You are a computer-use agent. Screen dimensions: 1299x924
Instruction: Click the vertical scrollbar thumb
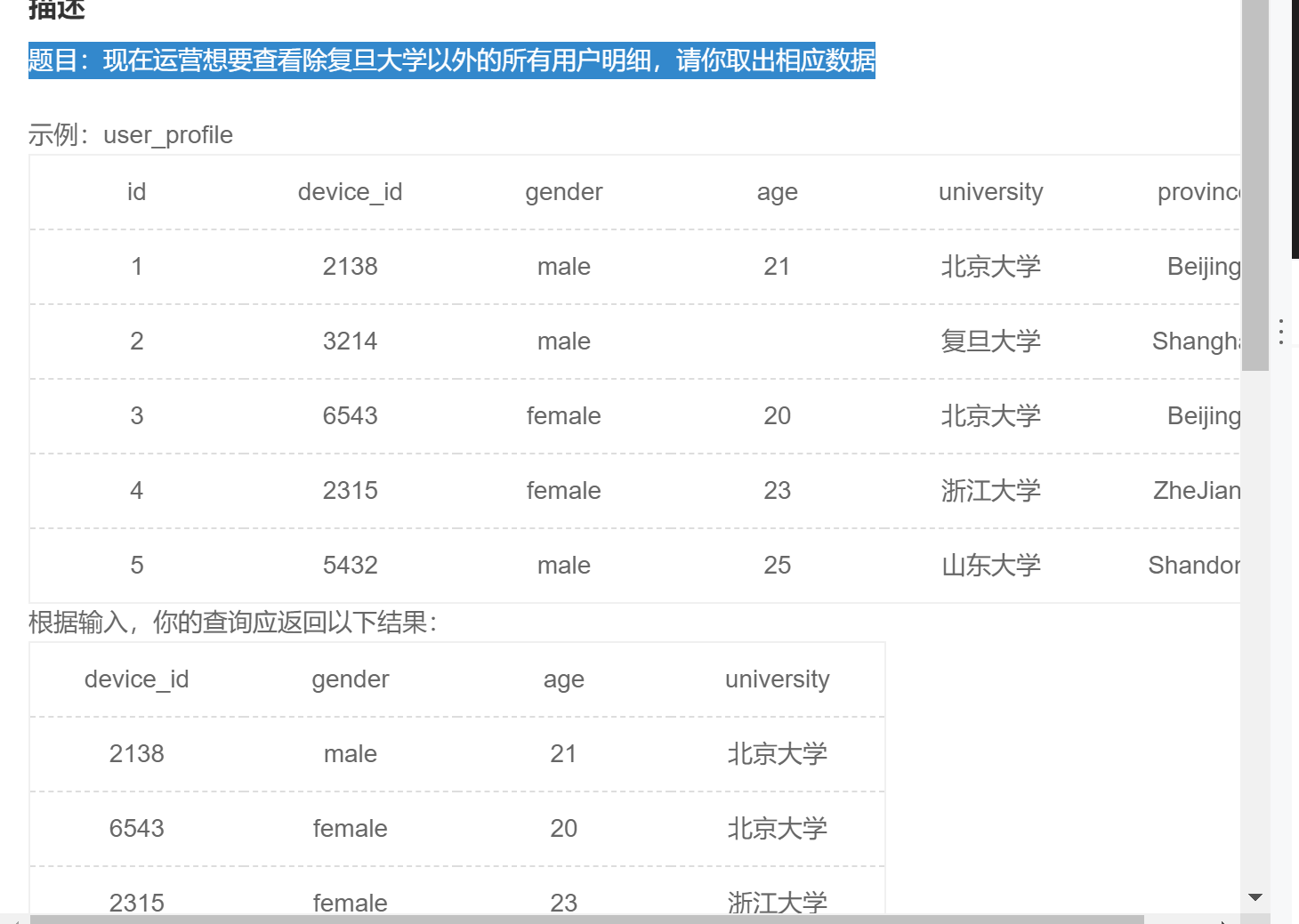click(1255, 185)
